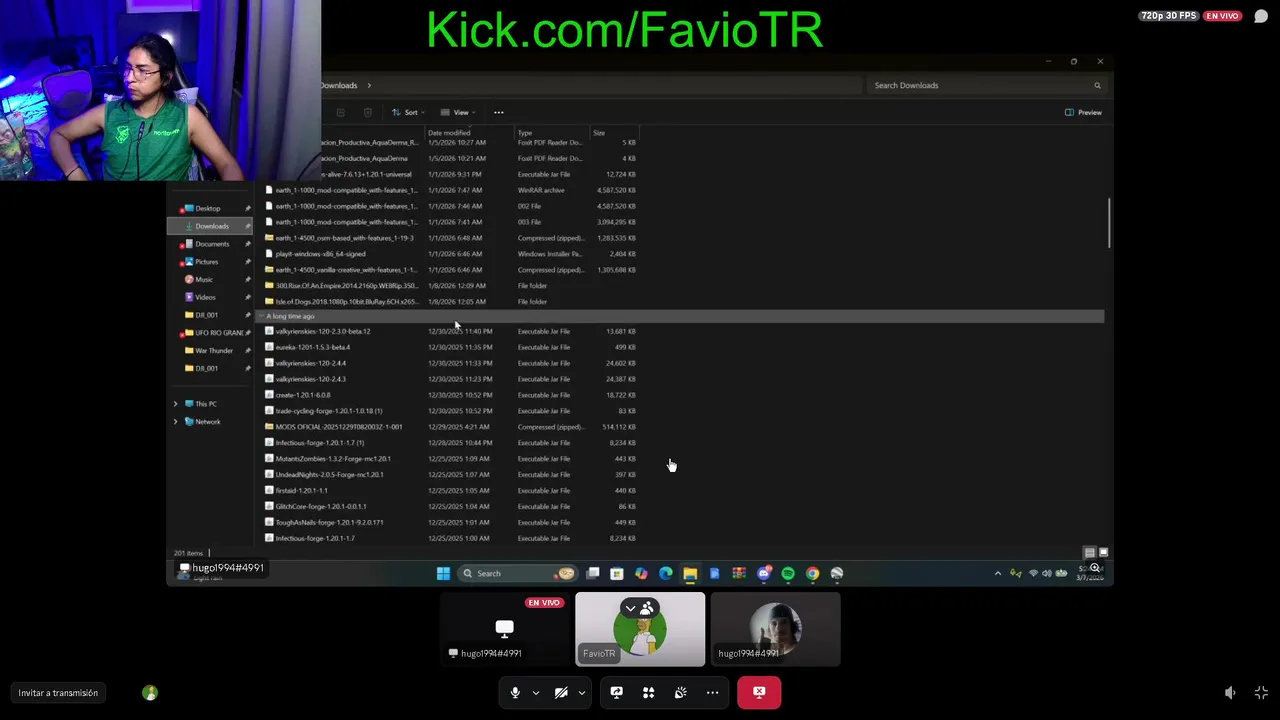Expand the Network tree arrow
1280x720 pixels.
(x=176, y=421)
